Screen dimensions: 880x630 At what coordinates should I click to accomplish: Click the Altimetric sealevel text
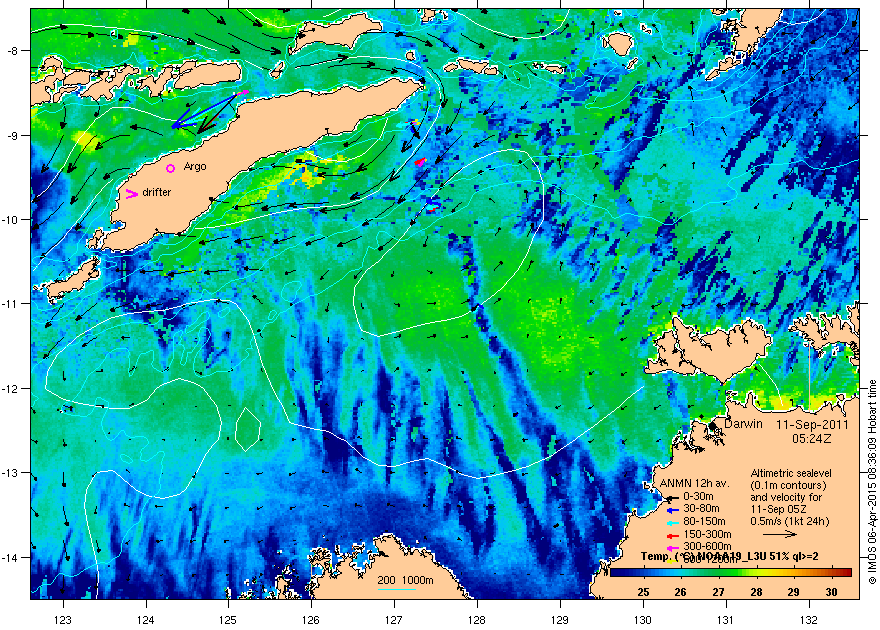pos(791,473)
